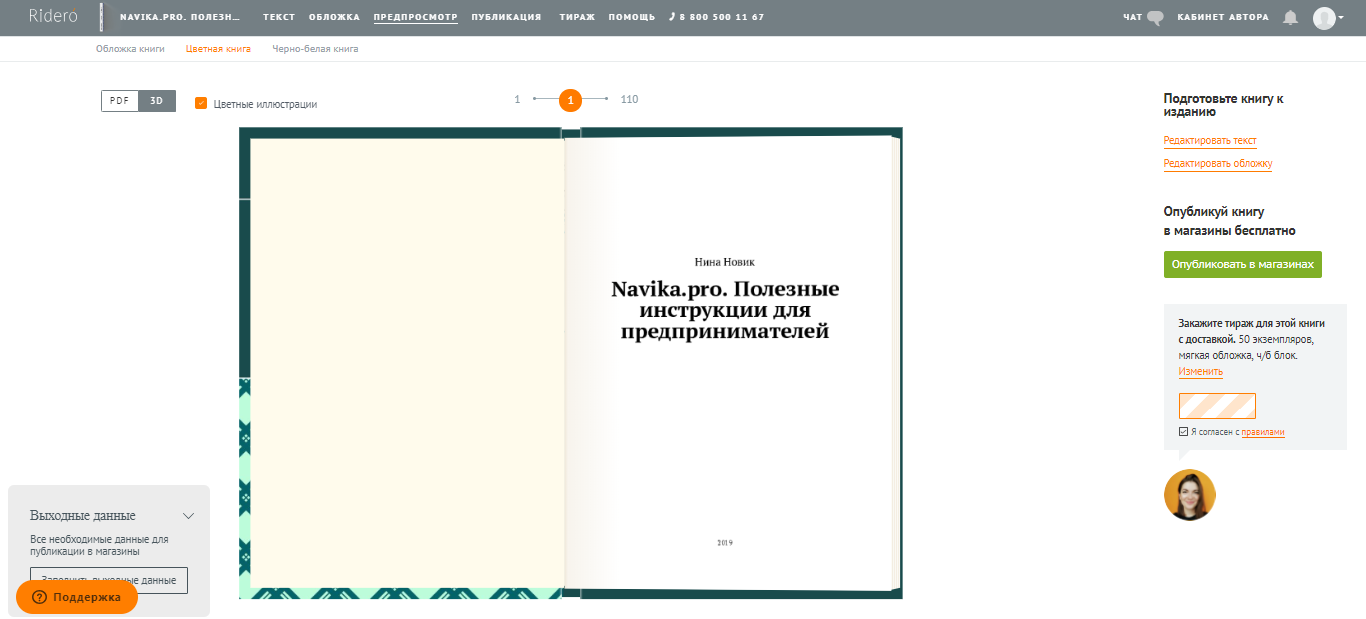
Task: Click Опубликовать в магазинах button
Action: [1242, 264]
